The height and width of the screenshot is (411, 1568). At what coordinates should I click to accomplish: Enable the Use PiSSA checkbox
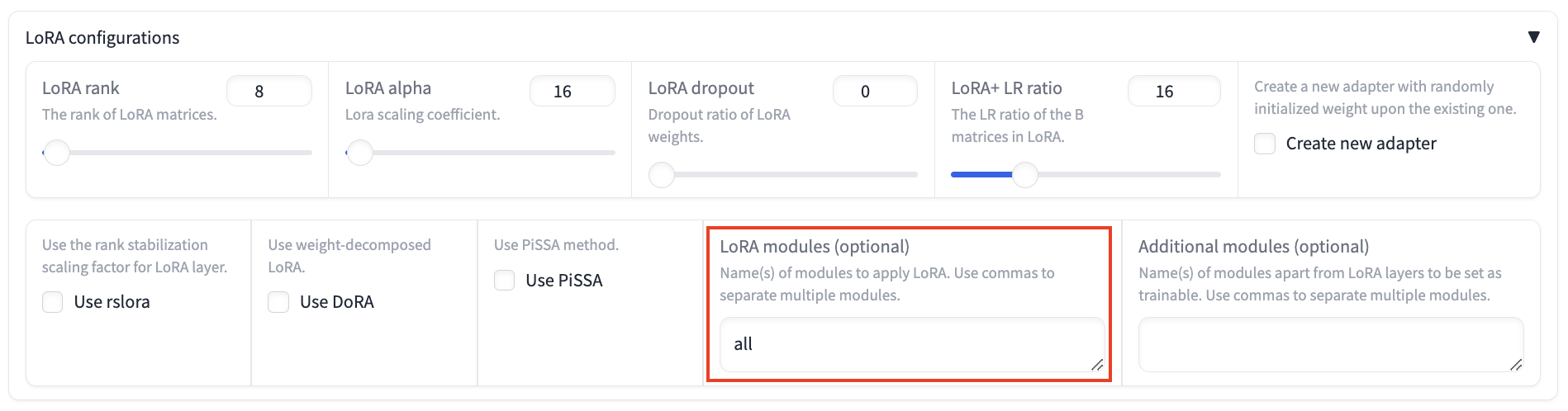505,281
